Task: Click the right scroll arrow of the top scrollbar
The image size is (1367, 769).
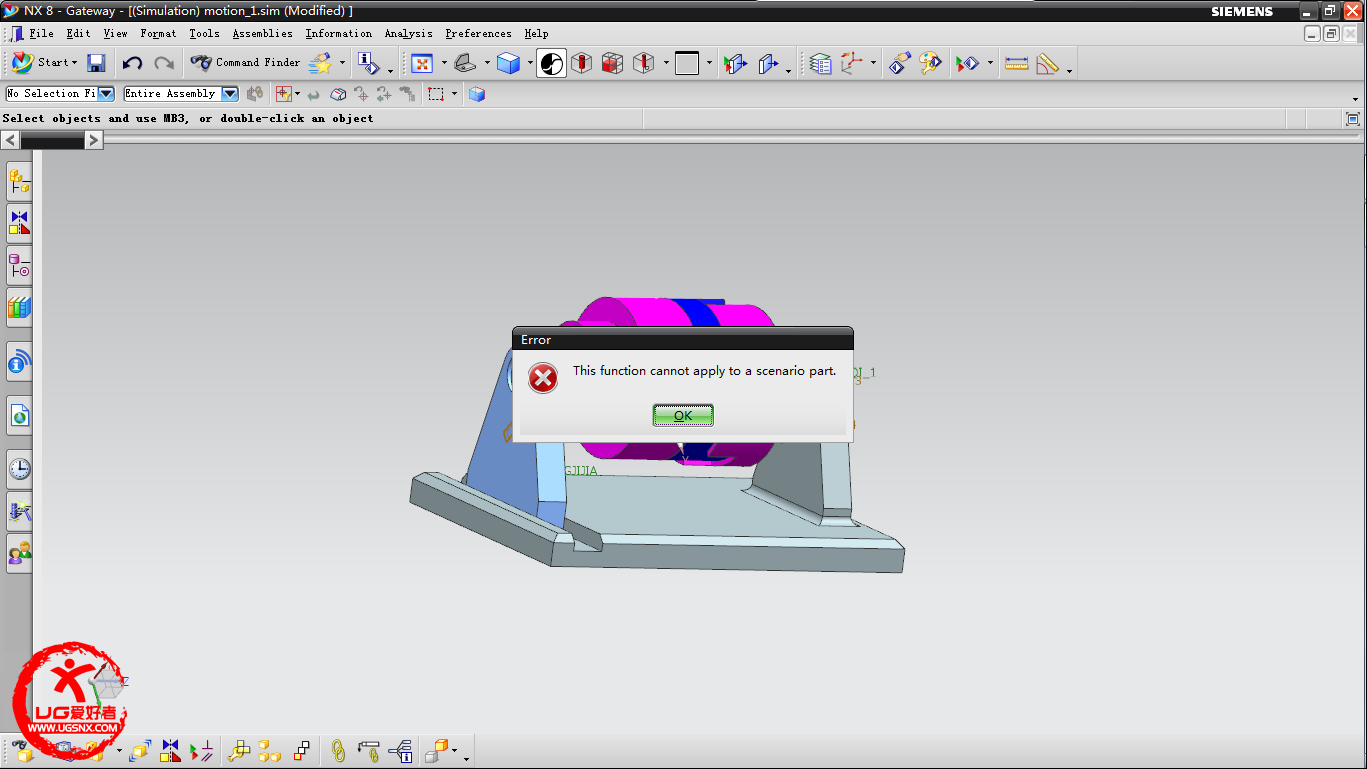Action: [x=94, y=140]
